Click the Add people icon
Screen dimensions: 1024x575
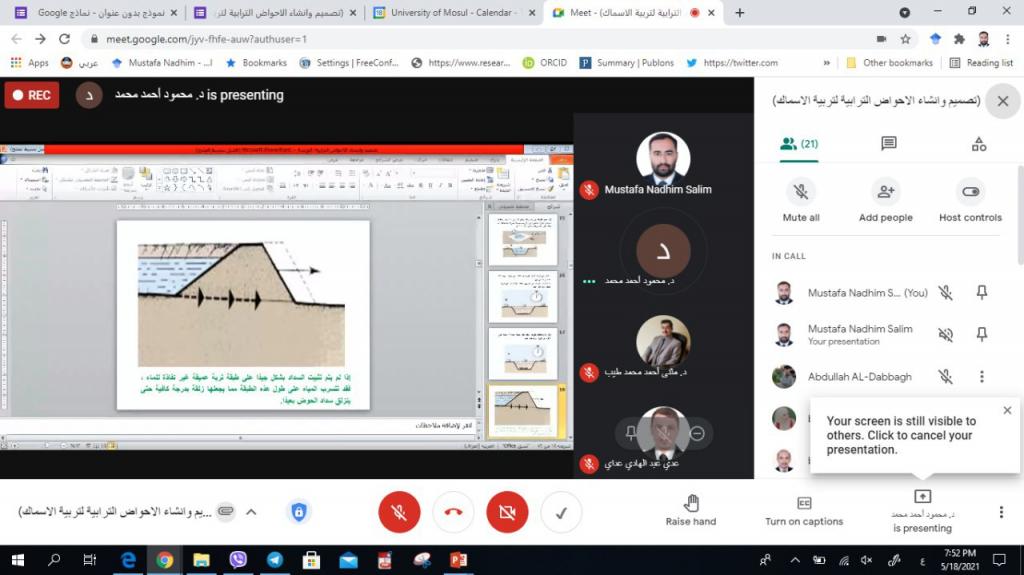pyautogui.click(x=885, y=192)
